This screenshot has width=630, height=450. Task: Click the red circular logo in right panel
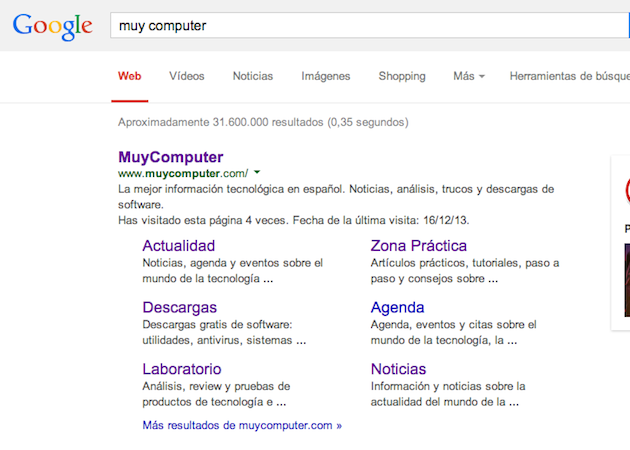pyautogui.click(x=626, y=190)
